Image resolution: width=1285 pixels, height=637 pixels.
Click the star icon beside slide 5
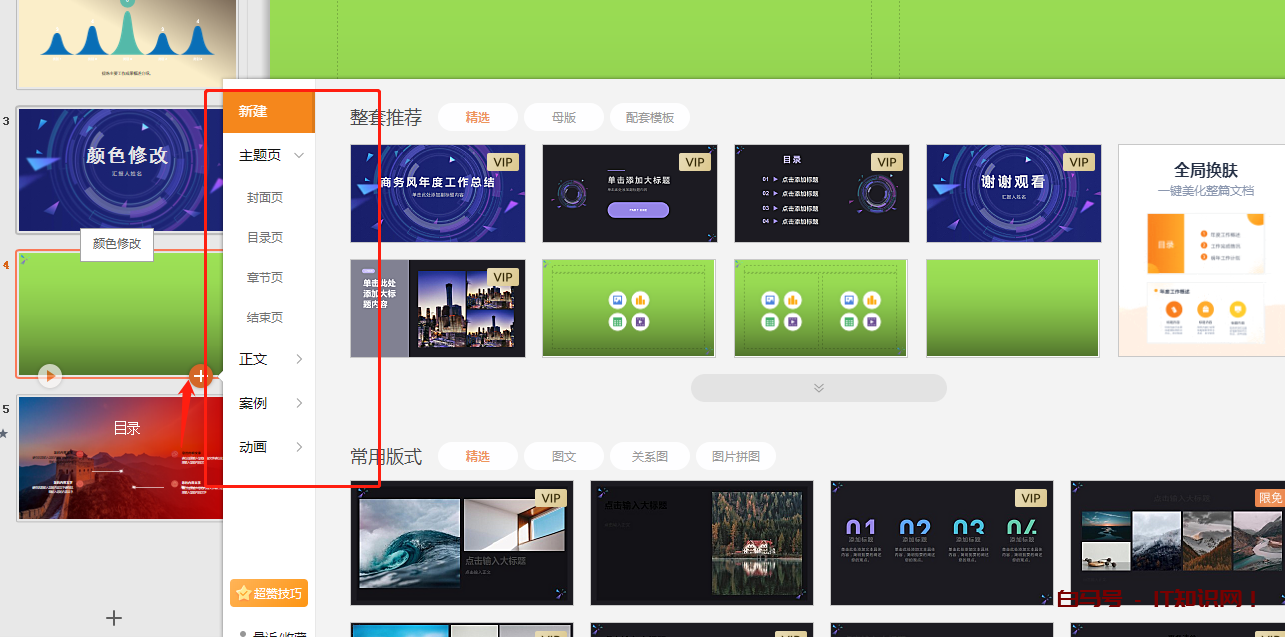coord(4,433)
